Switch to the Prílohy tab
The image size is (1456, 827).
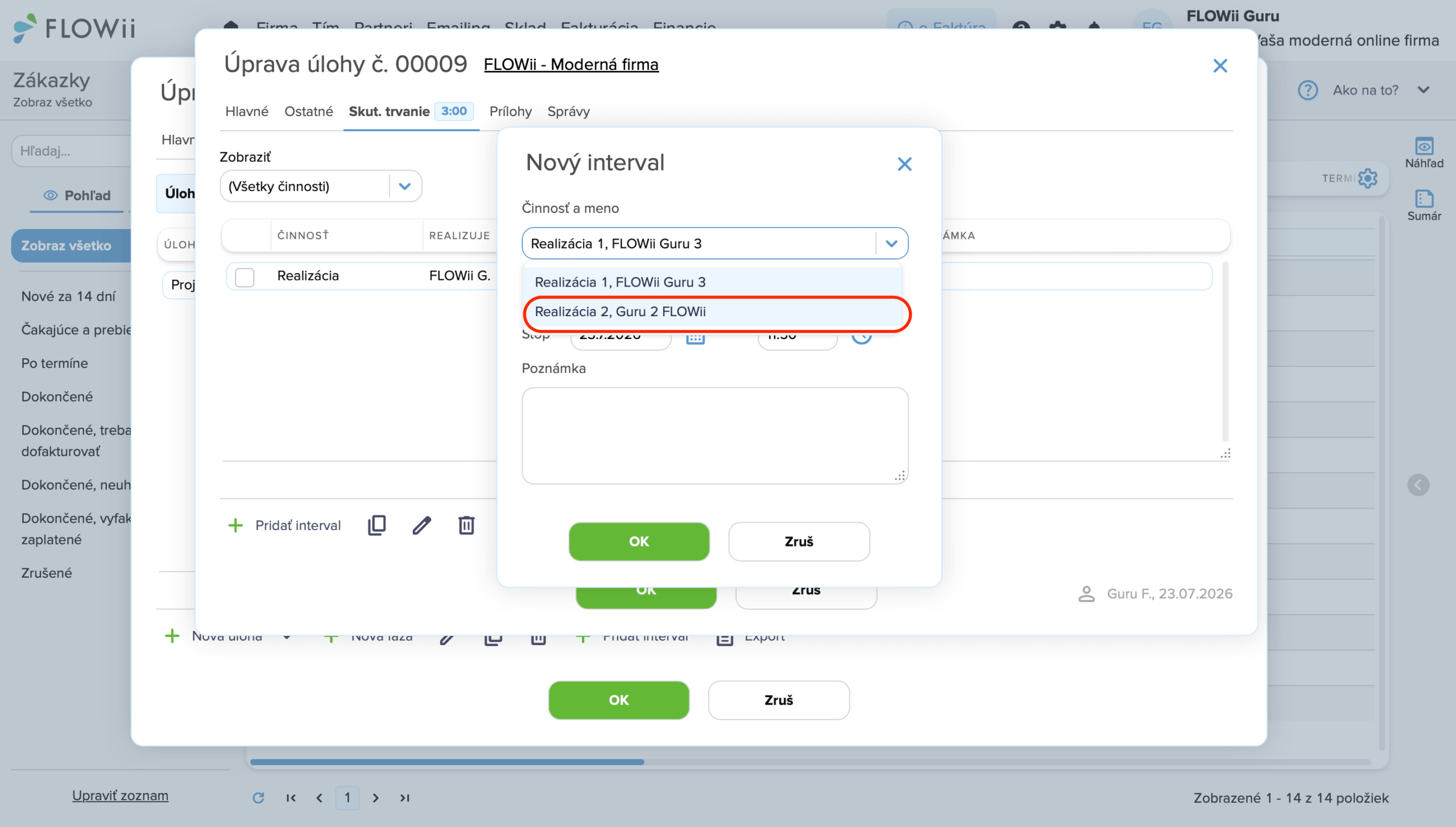[510, 111]
